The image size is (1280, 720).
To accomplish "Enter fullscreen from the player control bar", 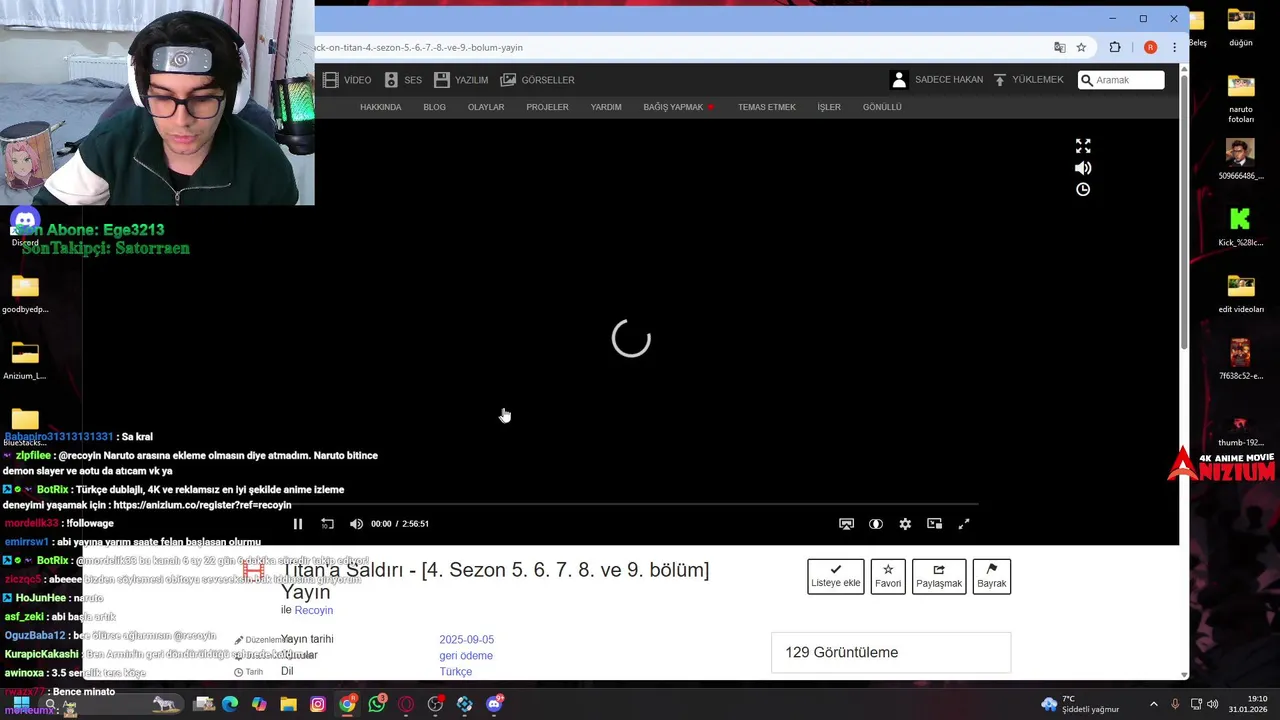I will 964,524.
